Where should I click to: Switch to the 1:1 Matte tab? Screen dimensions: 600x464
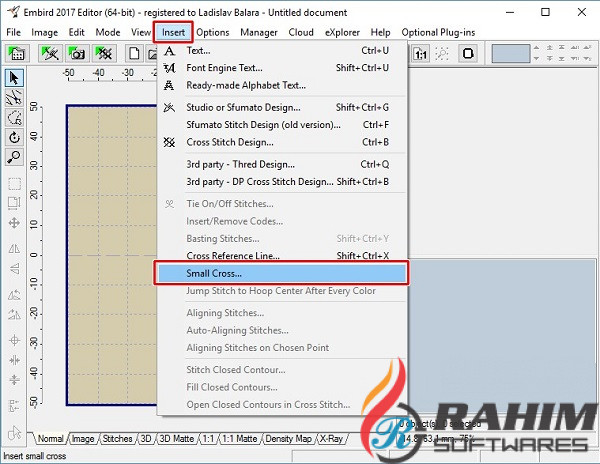coord(240,439)
